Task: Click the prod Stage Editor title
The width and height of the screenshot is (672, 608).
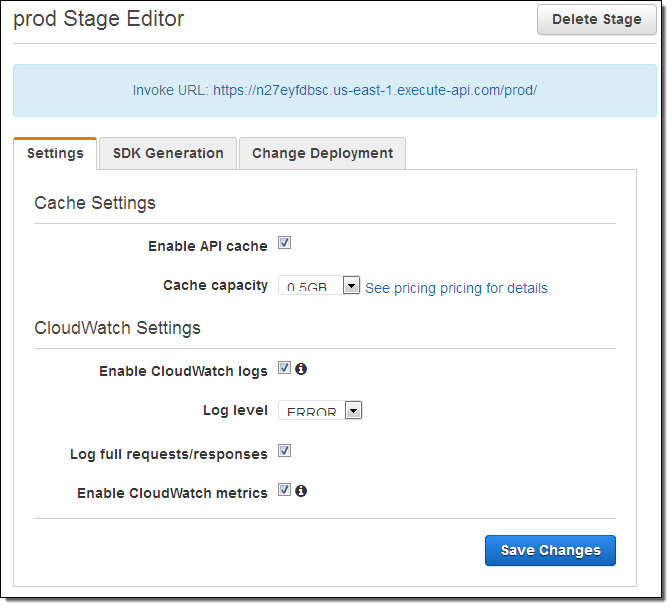Action: click(x=98, y=19)
